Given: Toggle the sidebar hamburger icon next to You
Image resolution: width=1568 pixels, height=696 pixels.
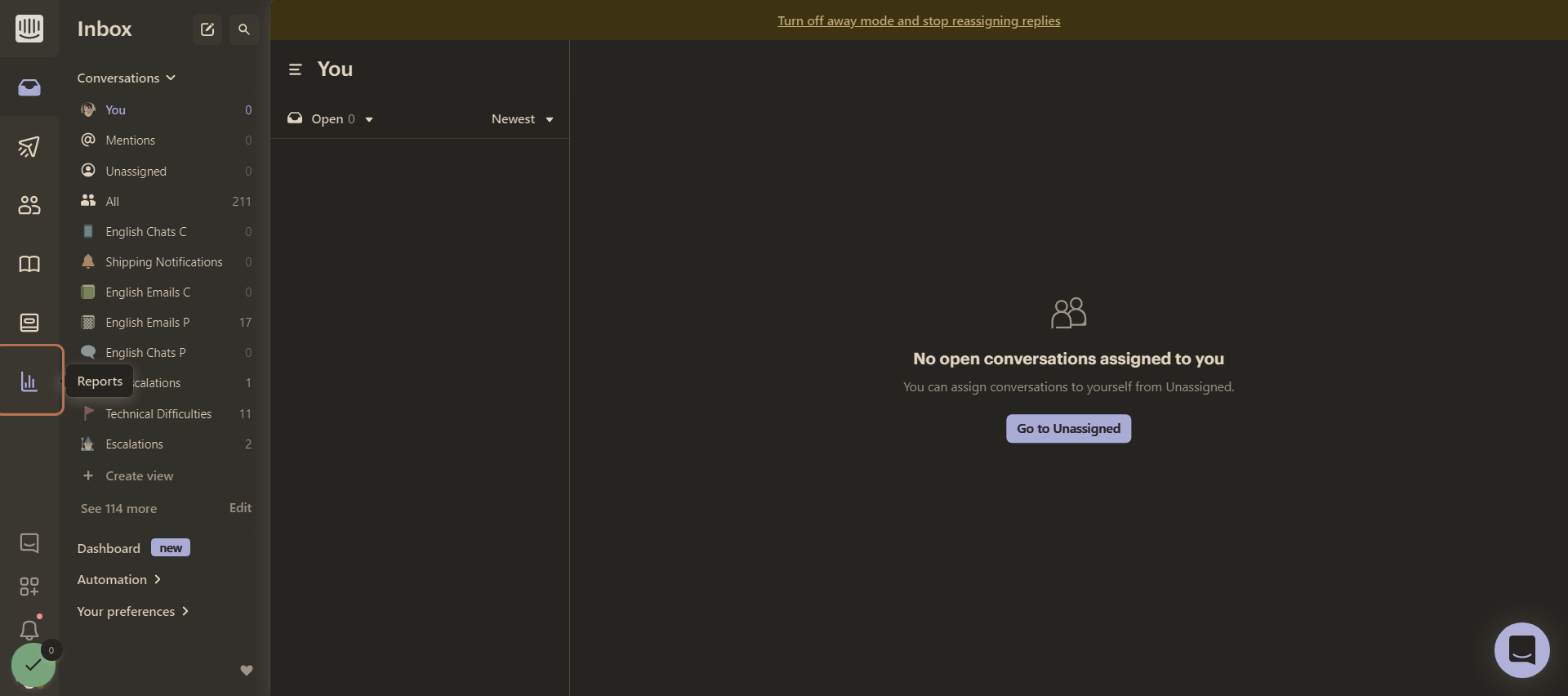Looking at the screenshot, I should (296, 69).
